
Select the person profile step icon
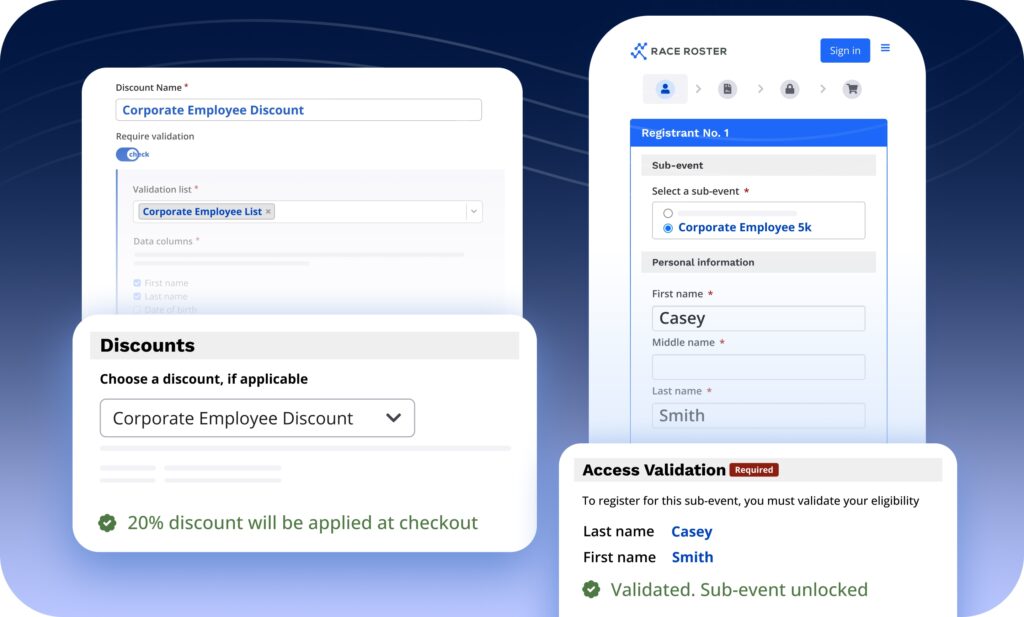[x=665, y=89]
